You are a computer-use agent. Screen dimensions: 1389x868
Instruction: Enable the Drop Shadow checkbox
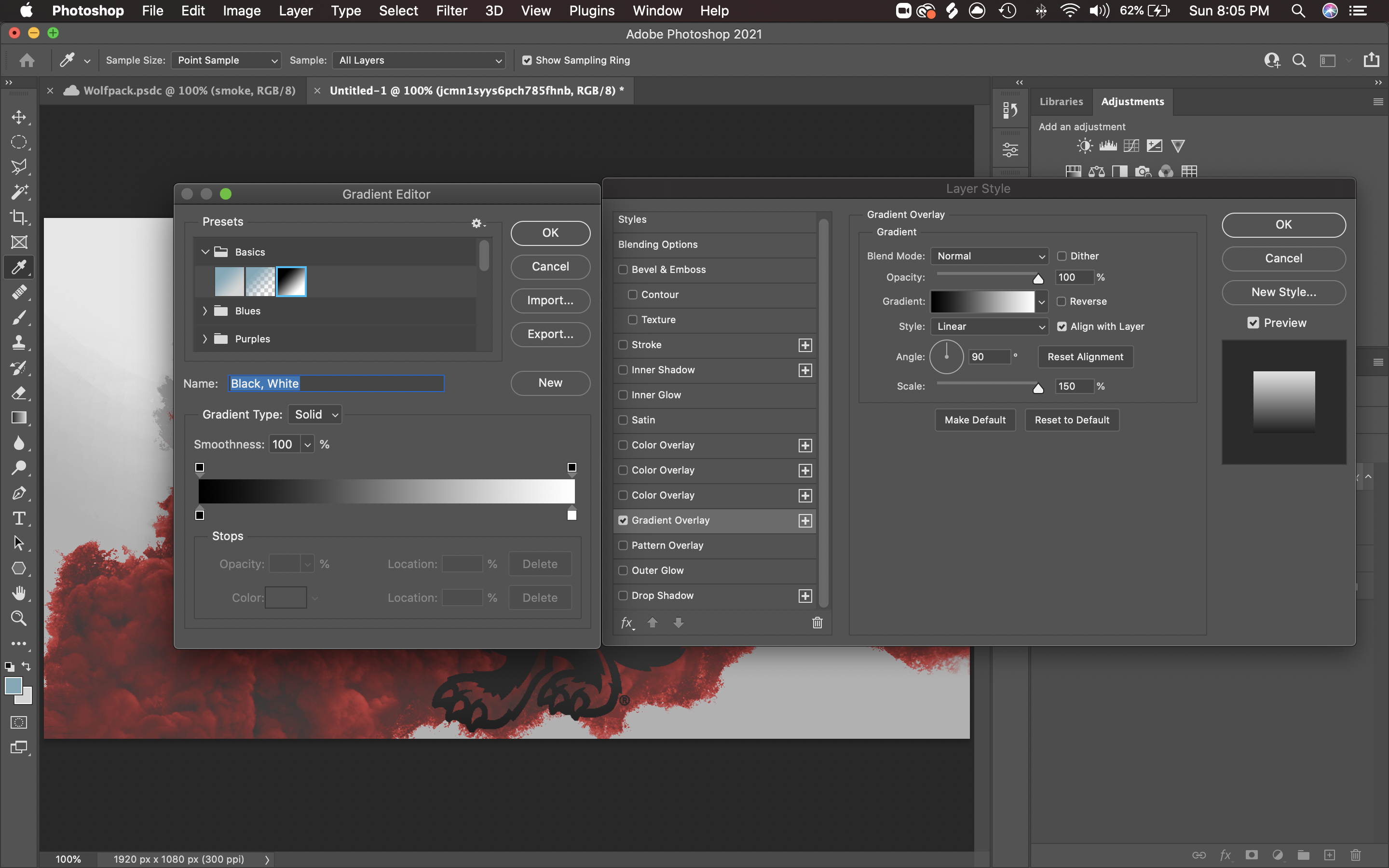pos(623,596)
